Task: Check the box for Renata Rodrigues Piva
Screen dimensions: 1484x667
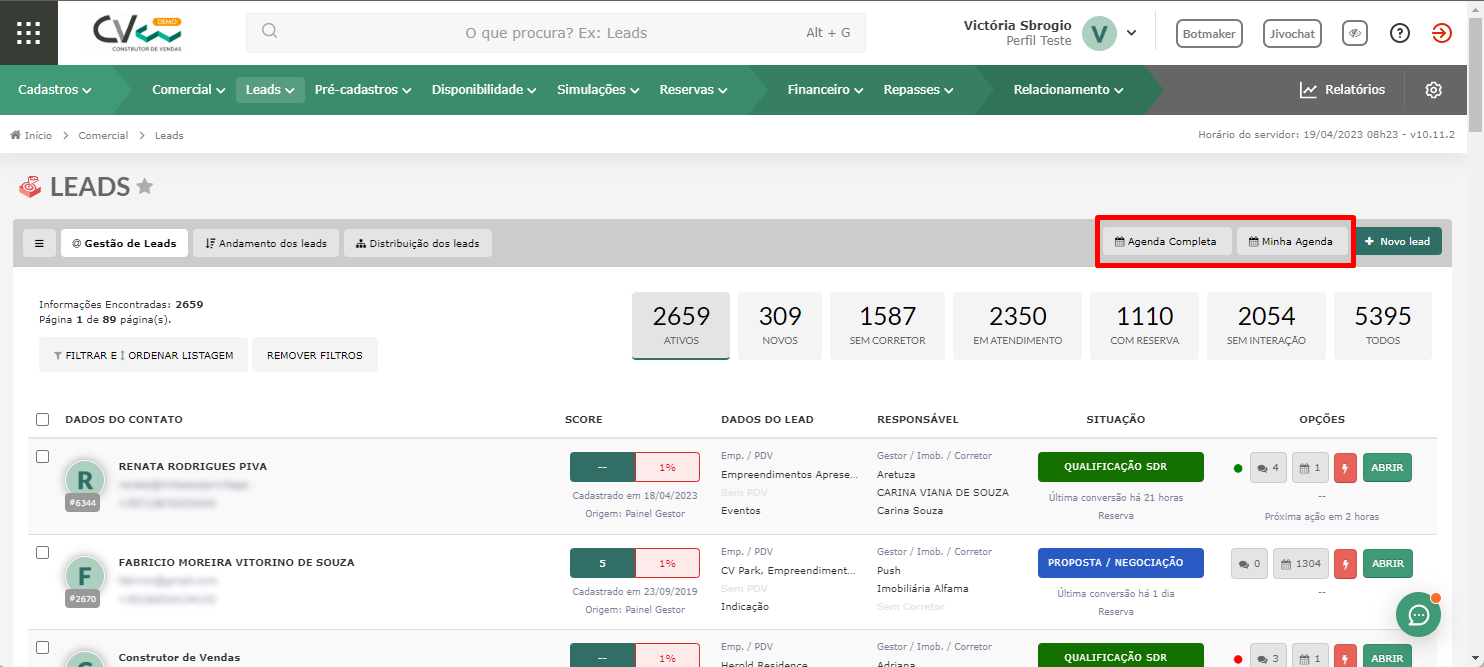Action: (42, 456)
